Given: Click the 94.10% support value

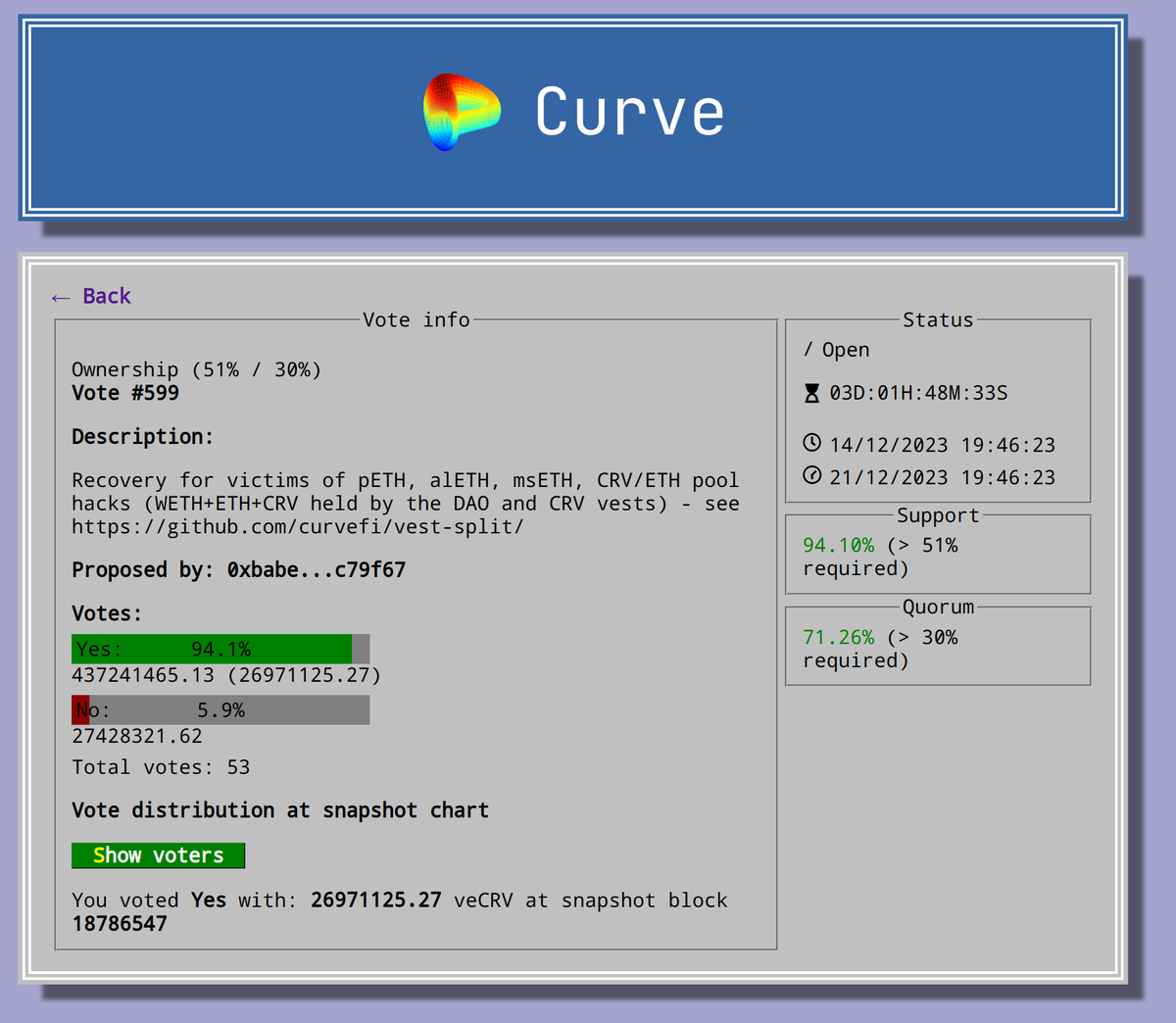Looking at the screenshot, I should click(x=838, y=546).
